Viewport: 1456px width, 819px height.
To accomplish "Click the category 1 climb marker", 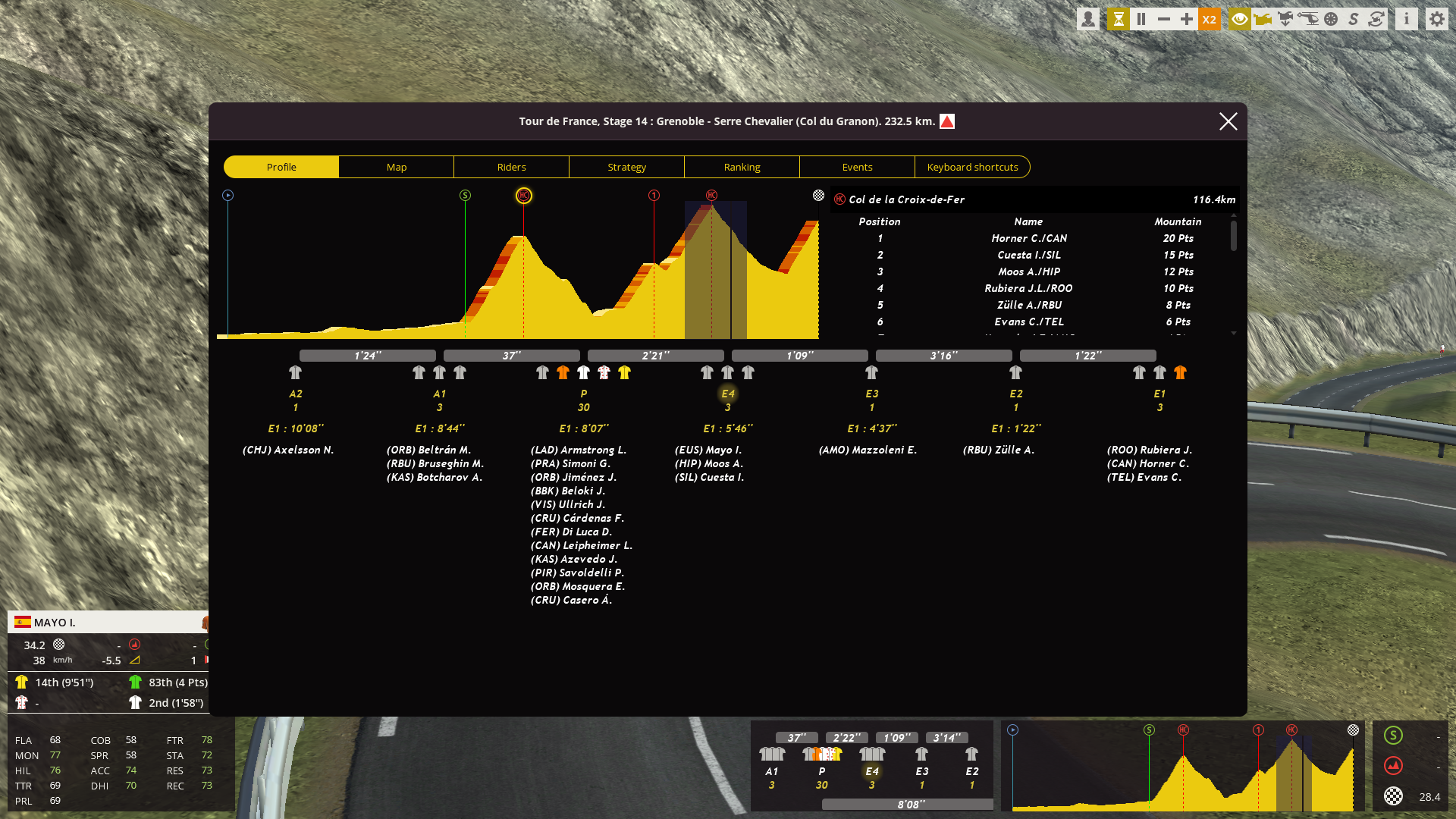I will tap(654, 196).
